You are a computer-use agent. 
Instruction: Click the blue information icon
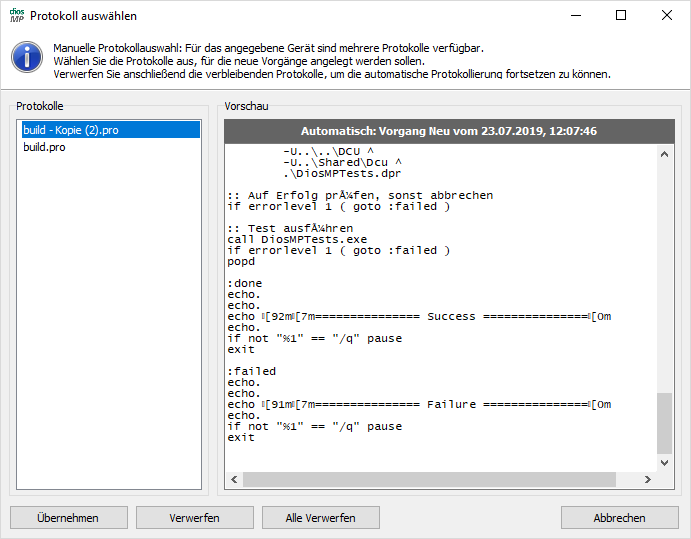point(27,57)
